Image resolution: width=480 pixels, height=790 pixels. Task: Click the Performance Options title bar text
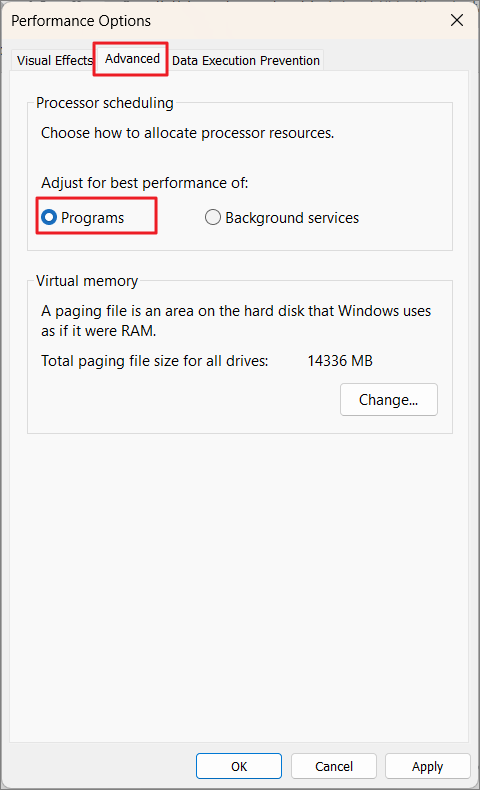pyautogui.click(x=81, y=21)
